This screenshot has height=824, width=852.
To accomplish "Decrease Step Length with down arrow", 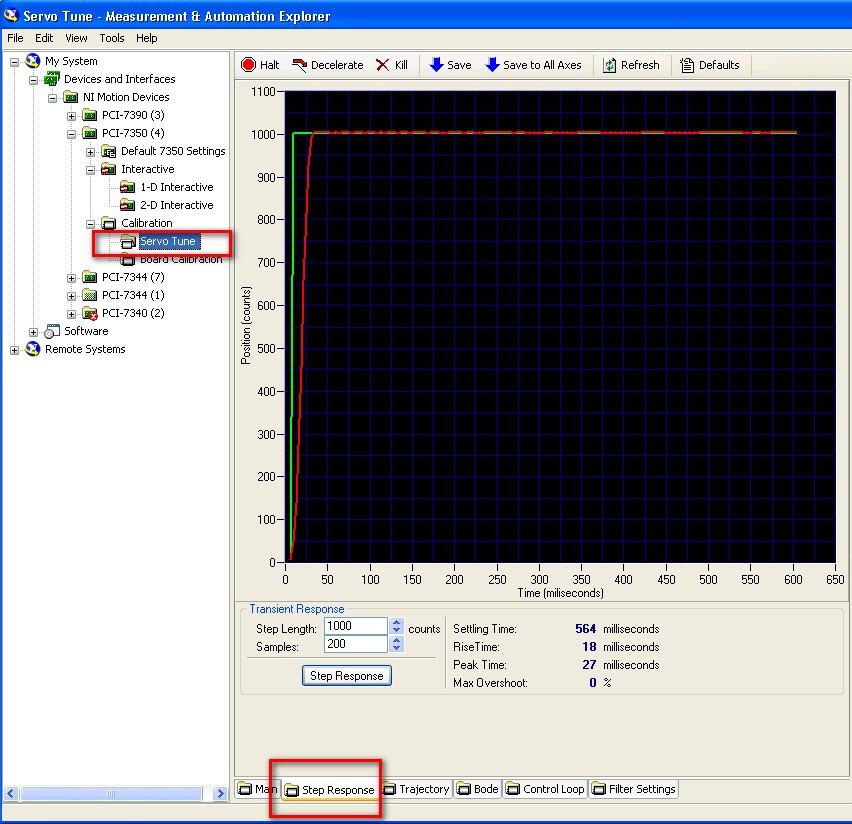I will tap(397, 631).
